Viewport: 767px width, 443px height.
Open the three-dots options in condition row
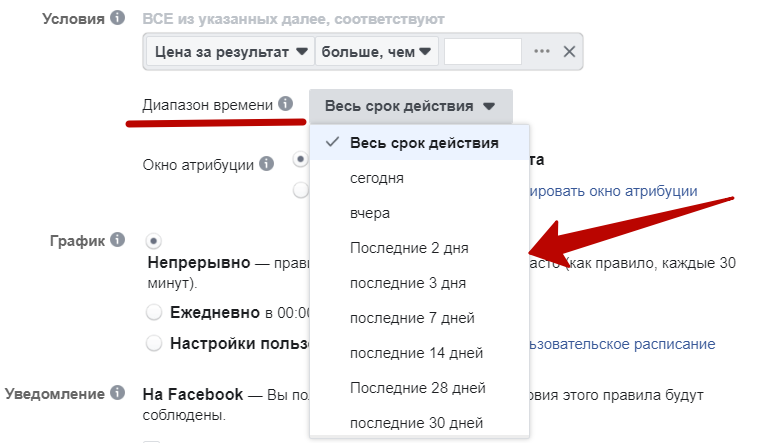pos(541,51)
